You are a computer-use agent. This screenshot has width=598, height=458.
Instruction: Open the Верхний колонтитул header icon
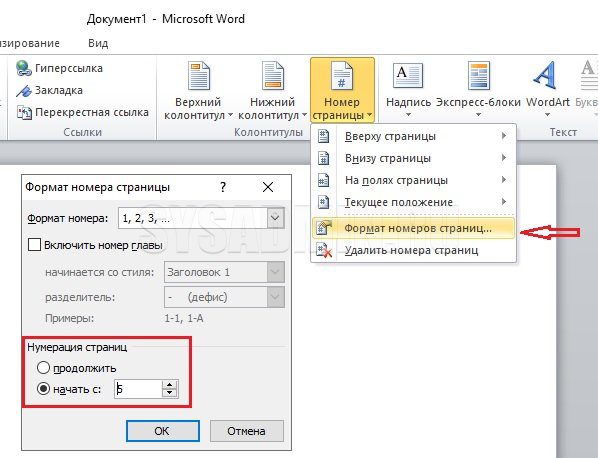[x=199, y=76]
